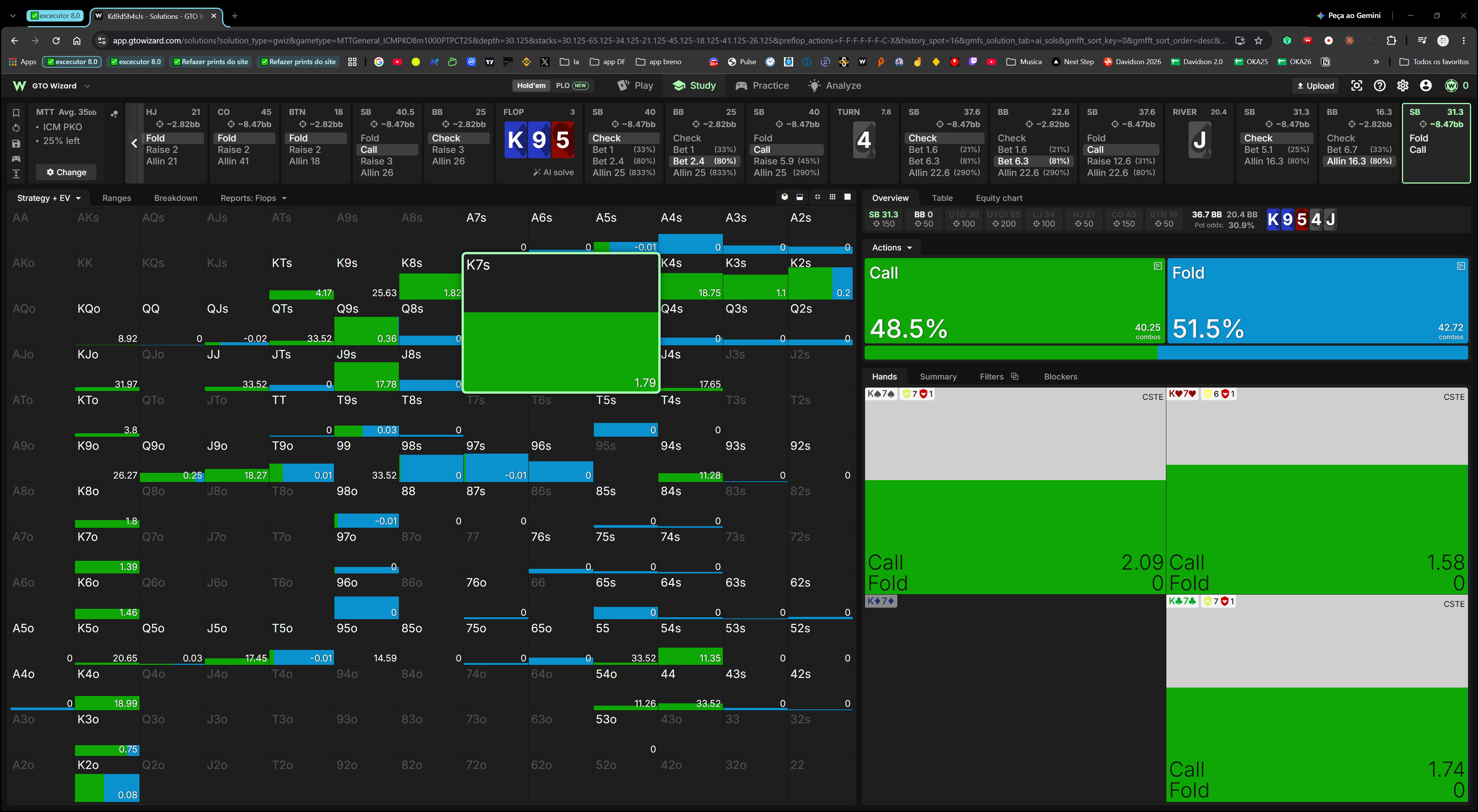Click AI solve under the flop
Image resolution: width=1478 pixels, height=812 pixels.
point(553,172)
